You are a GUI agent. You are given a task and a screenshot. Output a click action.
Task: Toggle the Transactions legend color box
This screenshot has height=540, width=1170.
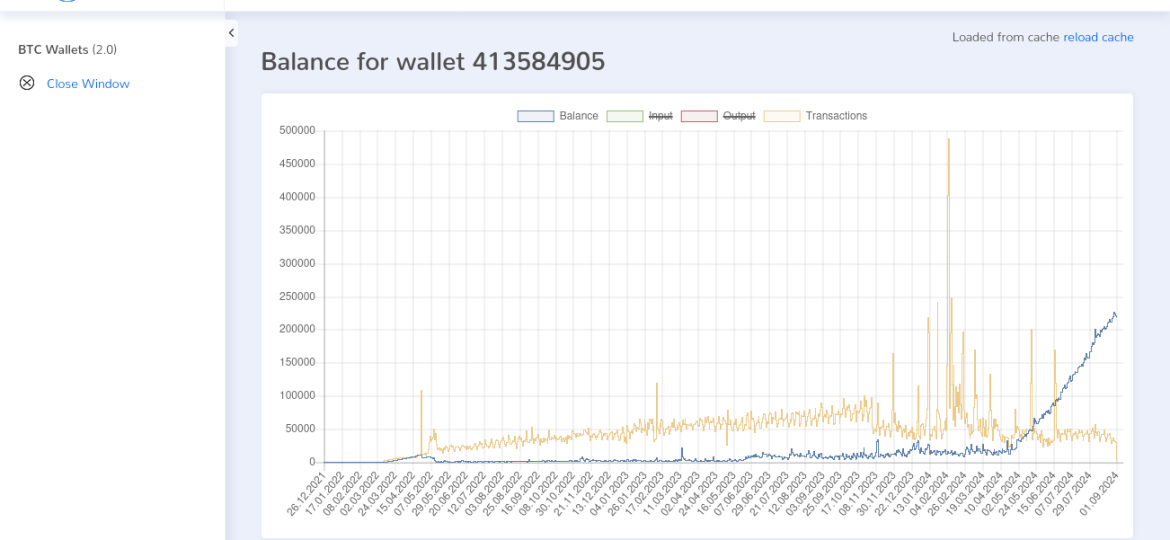[781, 116]
